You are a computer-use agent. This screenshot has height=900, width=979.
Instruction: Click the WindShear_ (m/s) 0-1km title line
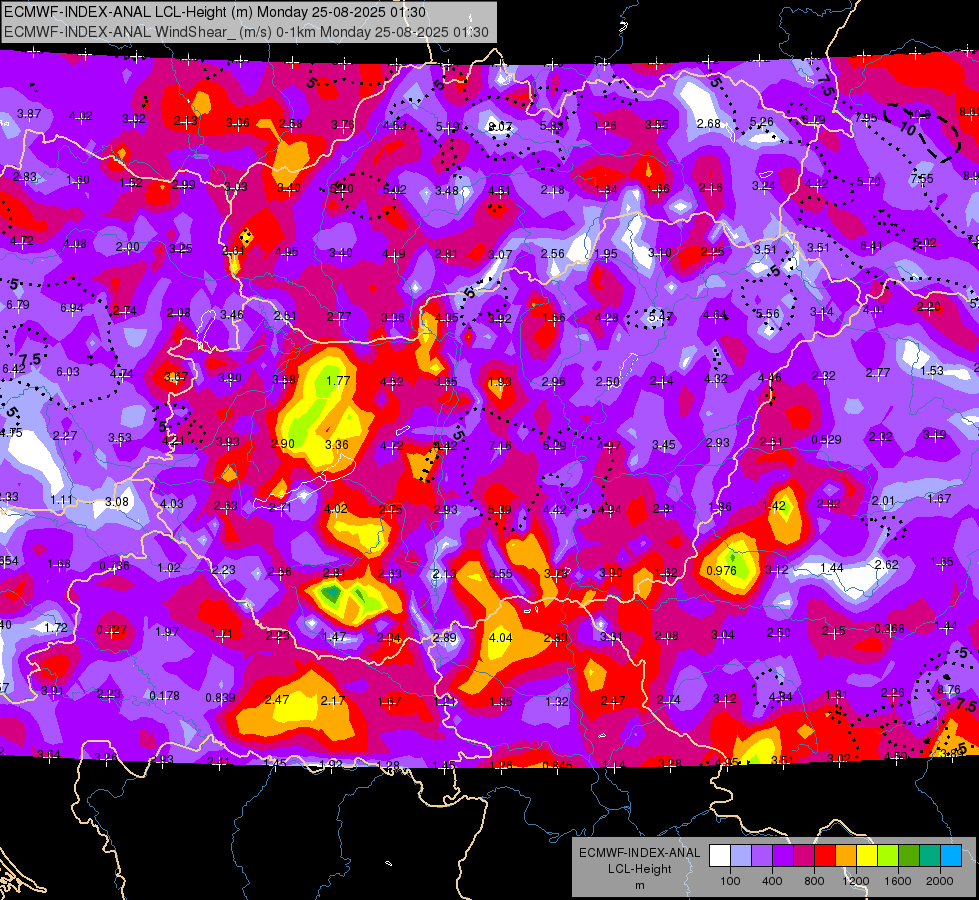247,32
